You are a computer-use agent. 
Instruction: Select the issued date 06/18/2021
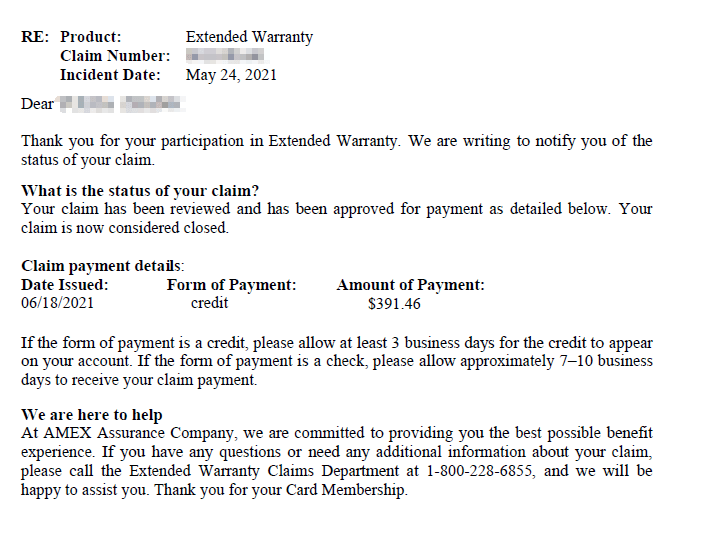point(57,303)
